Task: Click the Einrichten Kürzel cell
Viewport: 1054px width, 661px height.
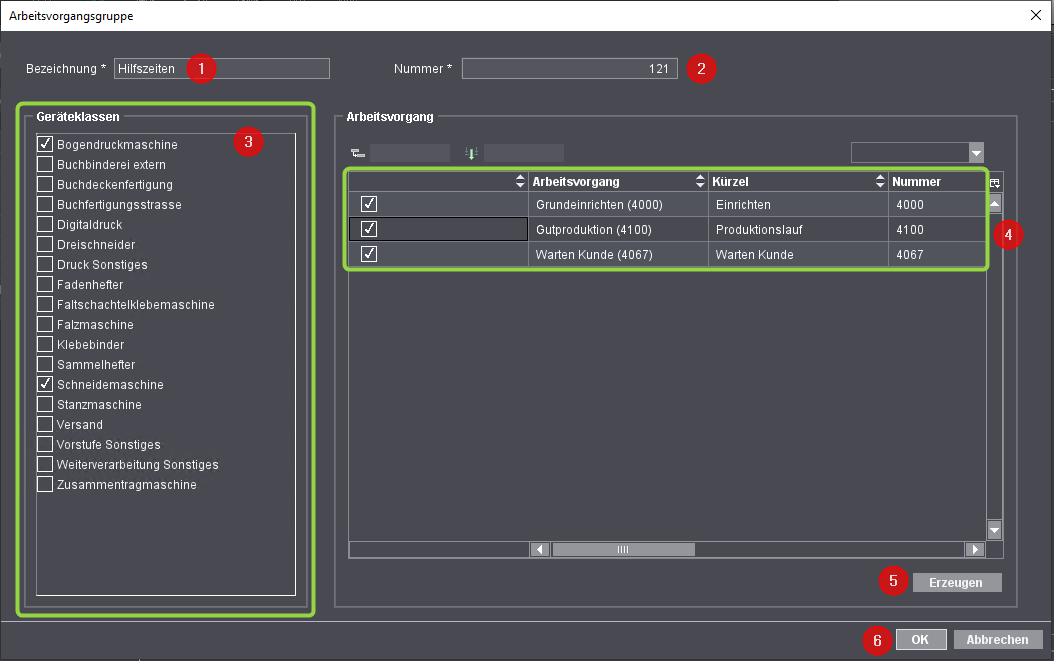Action: [x=799, y=204]
